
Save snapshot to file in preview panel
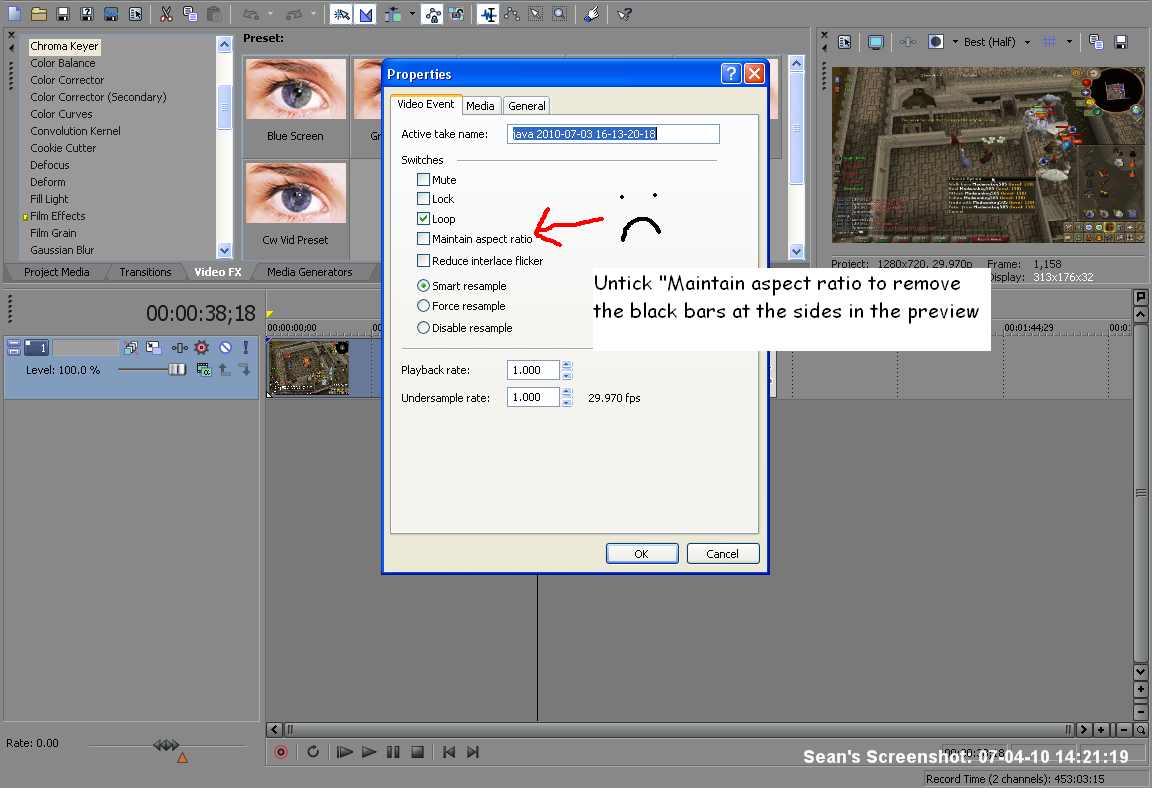point(1121,42)
